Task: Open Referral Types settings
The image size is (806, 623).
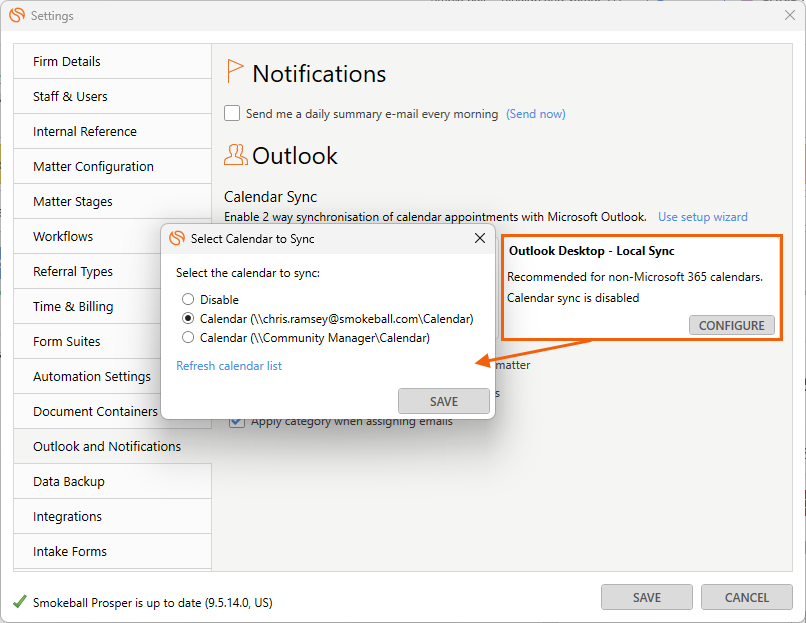Action: coord(87,271)
